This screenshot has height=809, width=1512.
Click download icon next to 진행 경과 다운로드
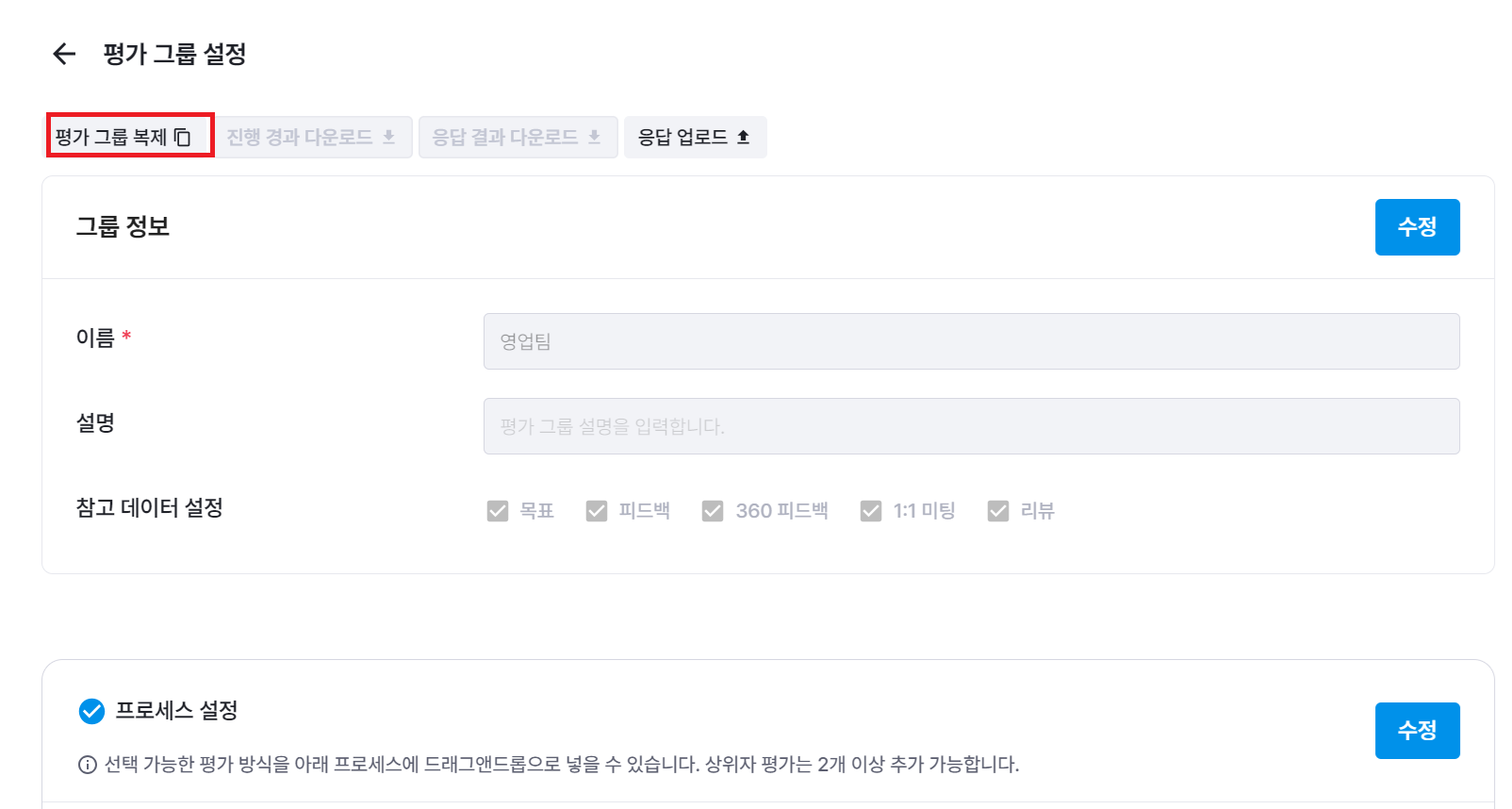click(388, 138)
